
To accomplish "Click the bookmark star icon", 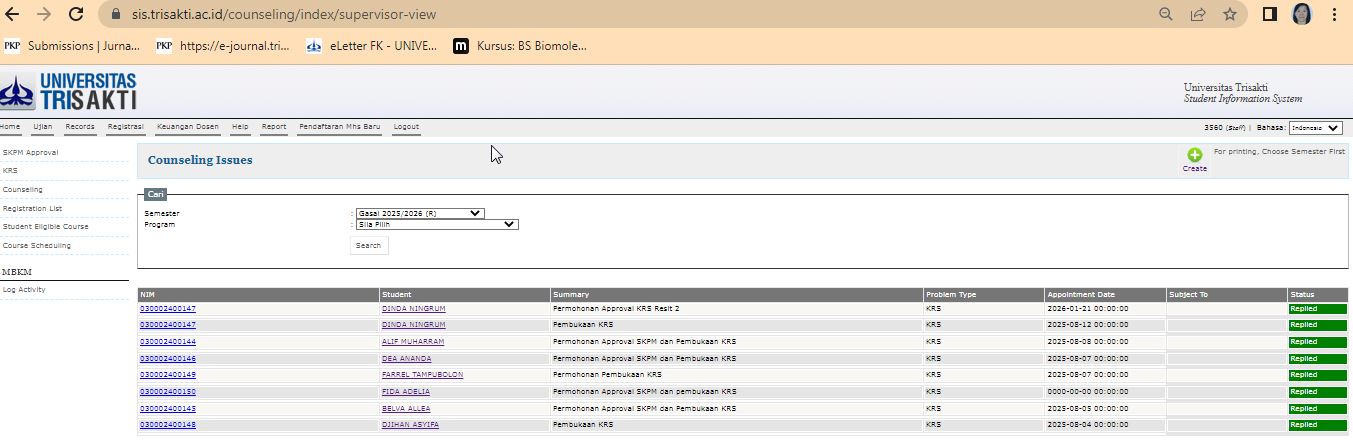I will click(x=1229, y=15).
